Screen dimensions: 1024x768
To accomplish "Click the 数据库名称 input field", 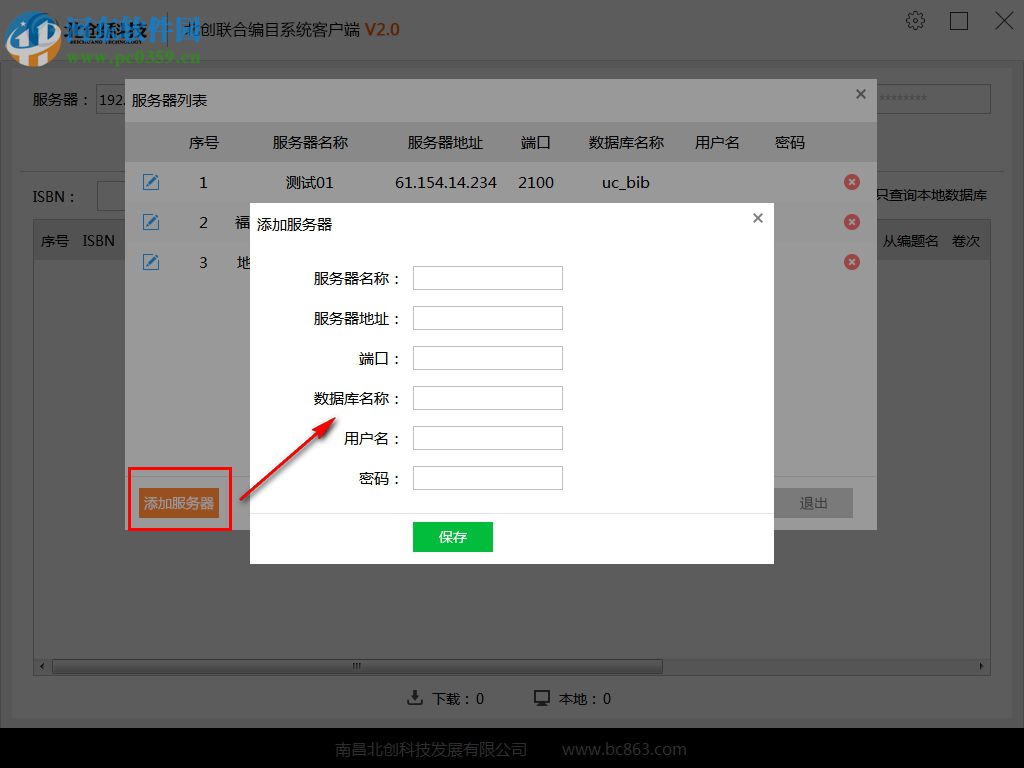I will pyautogui.click(x=487, y=397).
